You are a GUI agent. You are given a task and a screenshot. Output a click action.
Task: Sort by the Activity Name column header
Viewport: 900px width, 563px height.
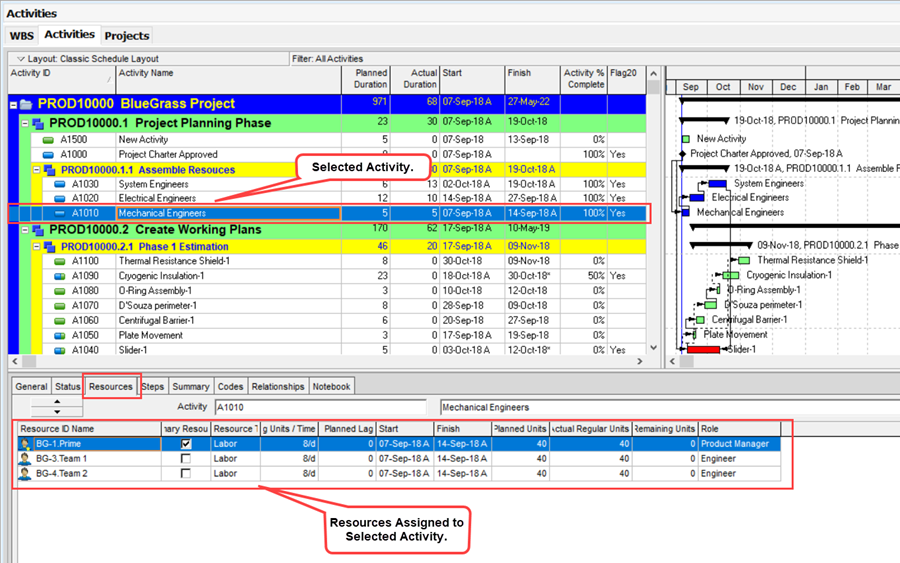(x=228, y=79)
